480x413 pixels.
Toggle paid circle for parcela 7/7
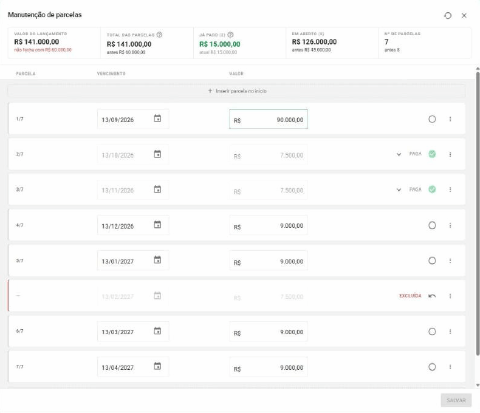click(x=432, y=367)
